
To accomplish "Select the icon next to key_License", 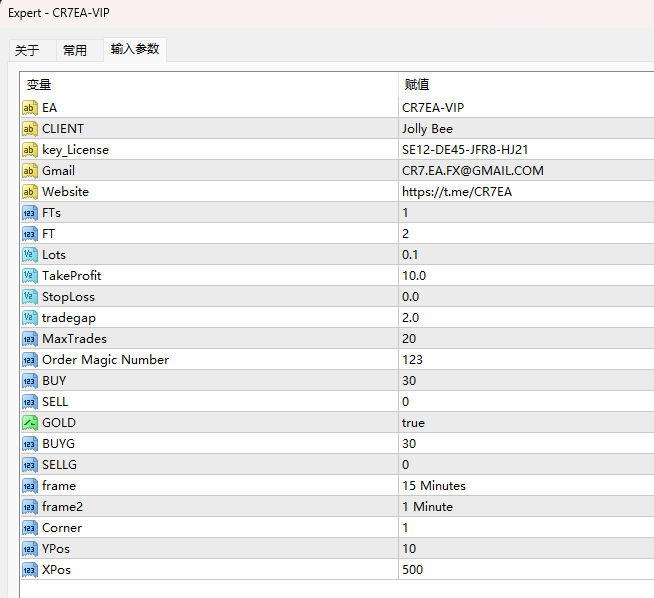I will tap(30, 150).
